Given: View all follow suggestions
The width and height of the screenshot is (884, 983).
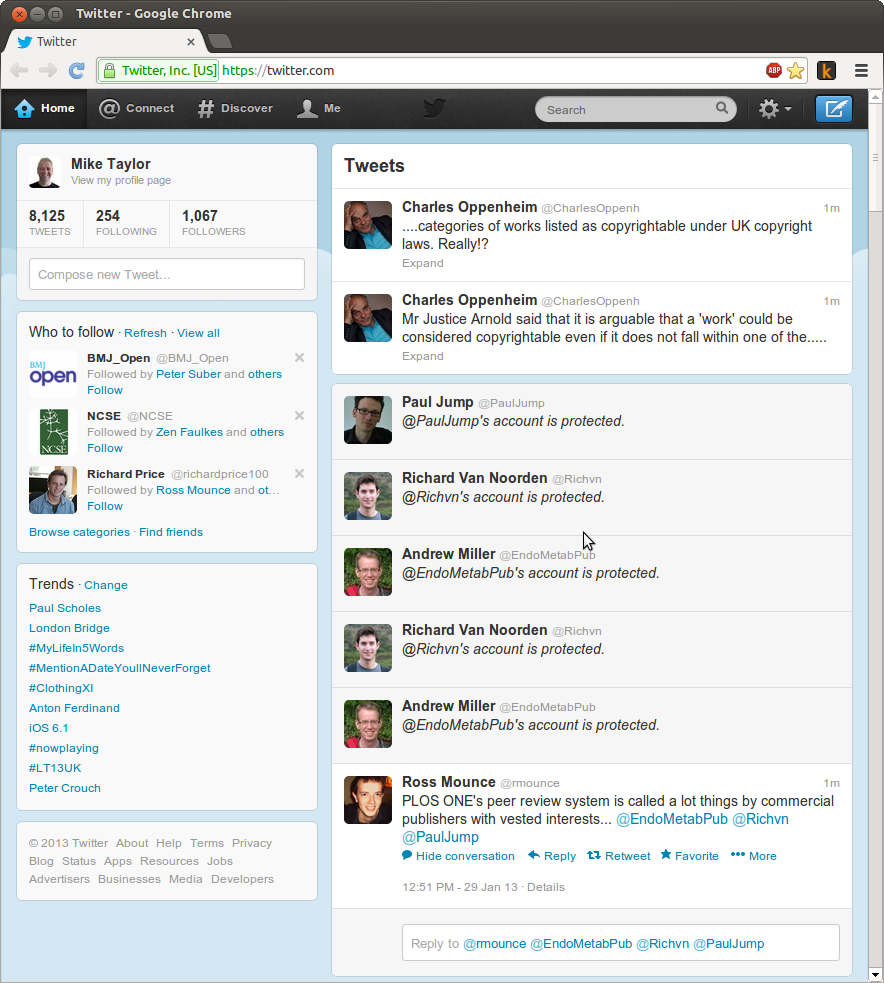Looking at the screenshot, I should click(198, 333).
